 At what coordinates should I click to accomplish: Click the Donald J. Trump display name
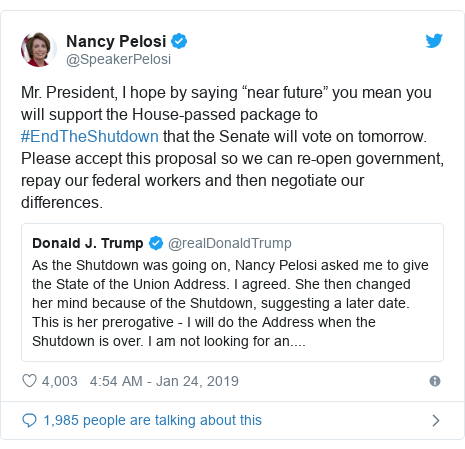click(x=88, y=243)
